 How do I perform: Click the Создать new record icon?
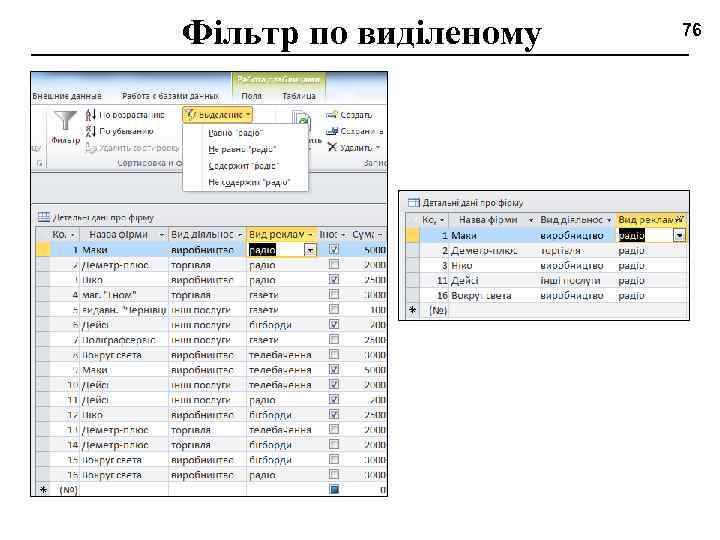[331, 115]
